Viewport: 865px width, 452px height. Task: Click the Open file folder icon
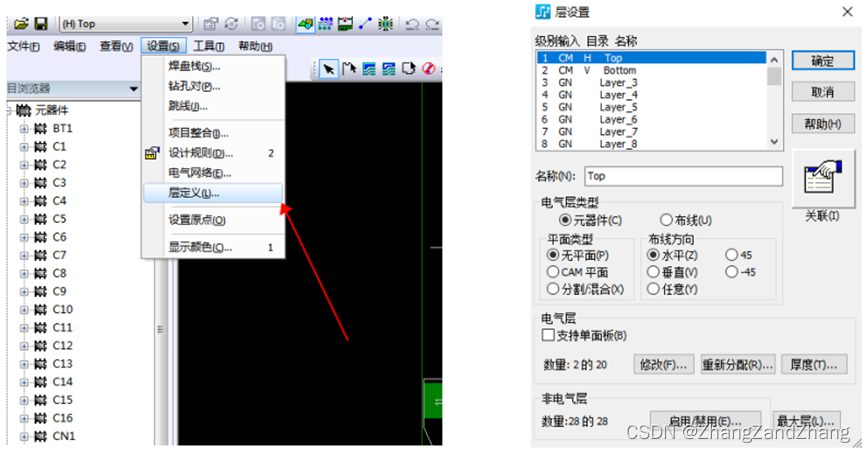click(21, 24)
